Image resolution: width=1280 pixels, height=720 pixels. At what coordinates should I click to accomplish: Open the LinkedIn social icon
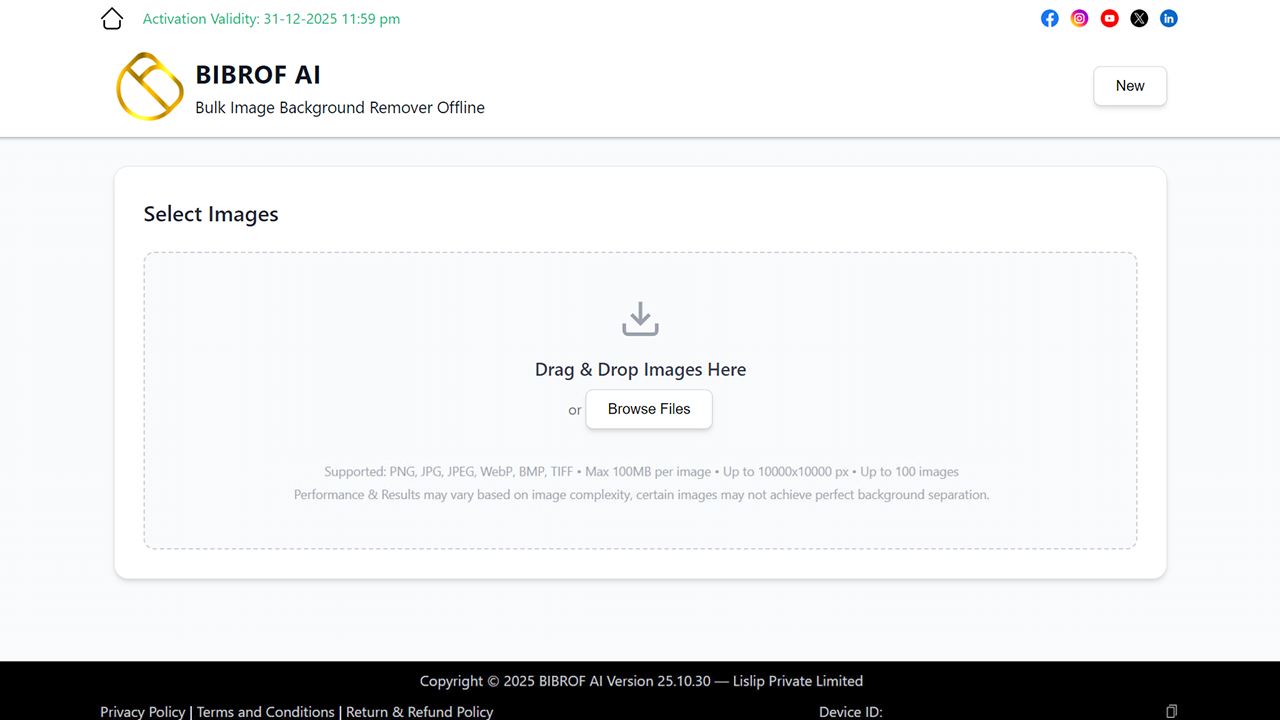[1168, 18]
